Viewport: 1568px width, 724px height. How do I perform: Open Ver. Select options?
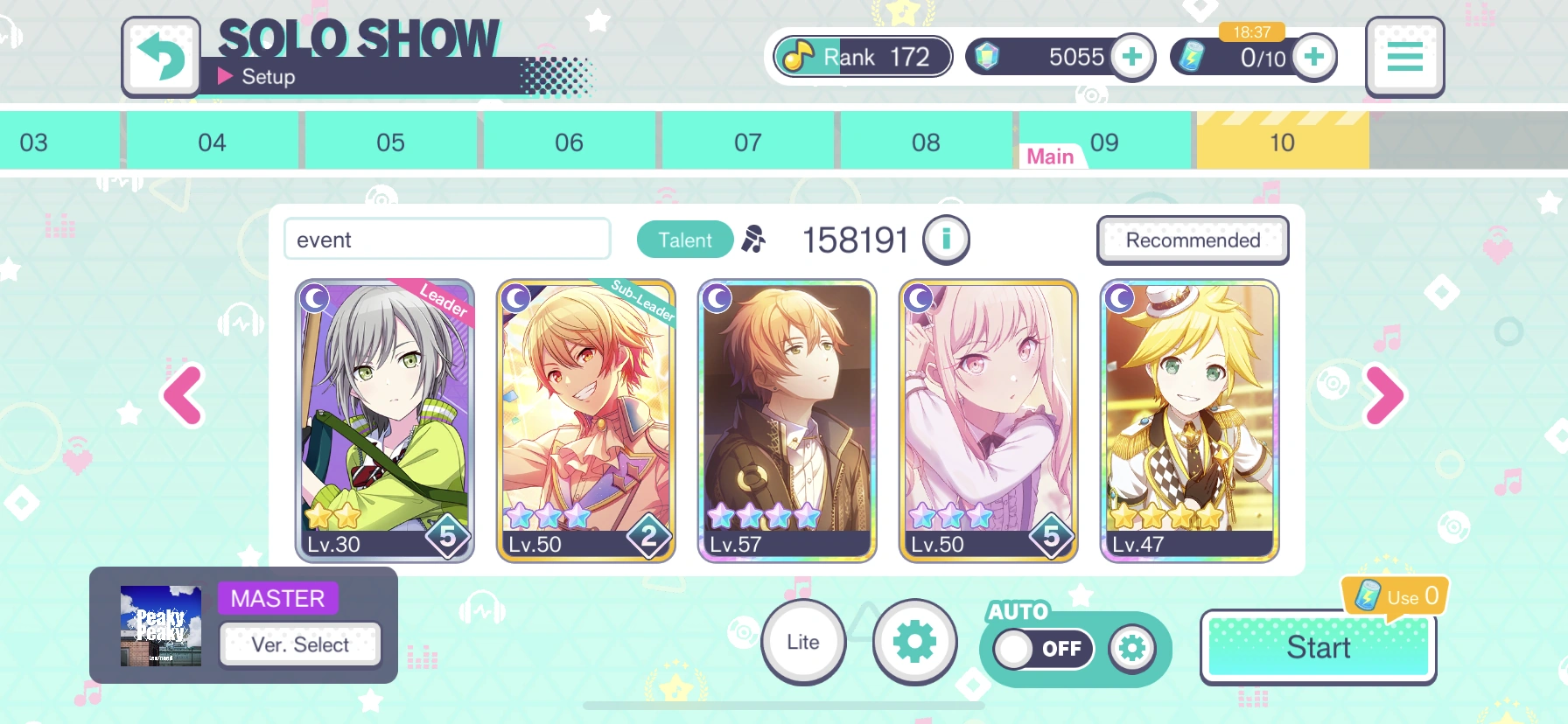(x=300, y=644)
